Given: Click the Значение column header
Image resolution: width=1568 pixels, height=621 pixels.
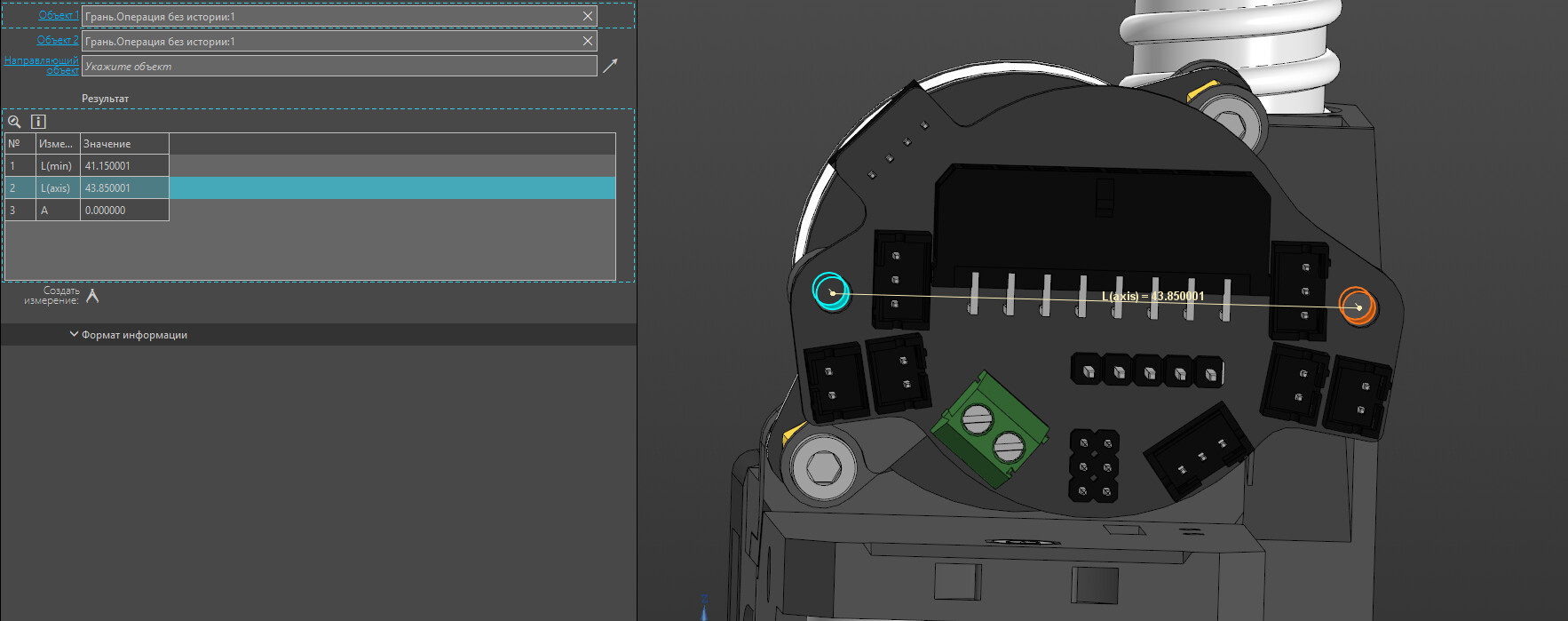Looking at the screenshot, I should pos(123,144).
